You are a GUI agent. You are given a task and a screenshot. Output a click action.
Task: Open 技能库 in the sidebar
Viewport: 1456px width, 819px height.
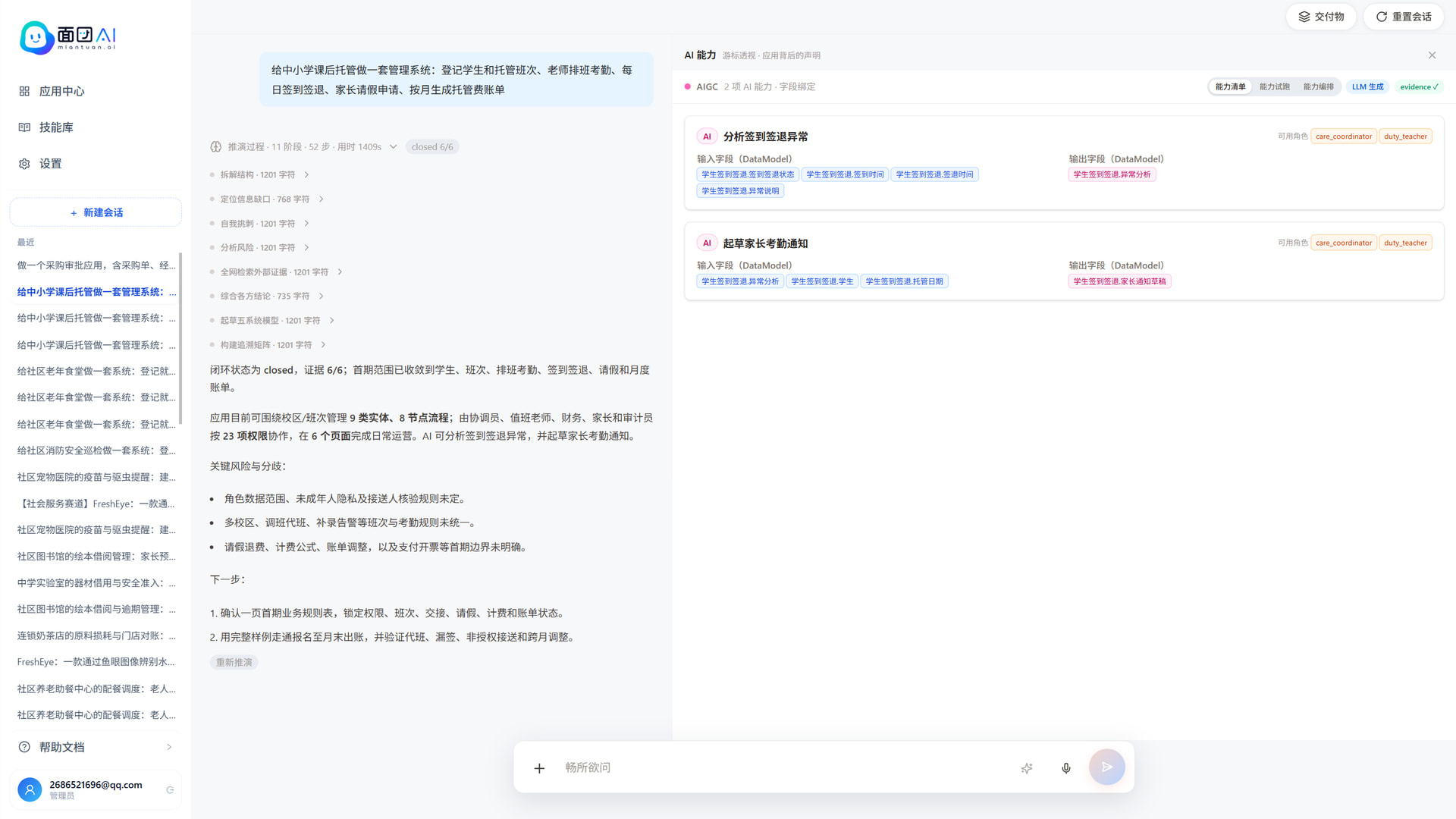[96, 127]
